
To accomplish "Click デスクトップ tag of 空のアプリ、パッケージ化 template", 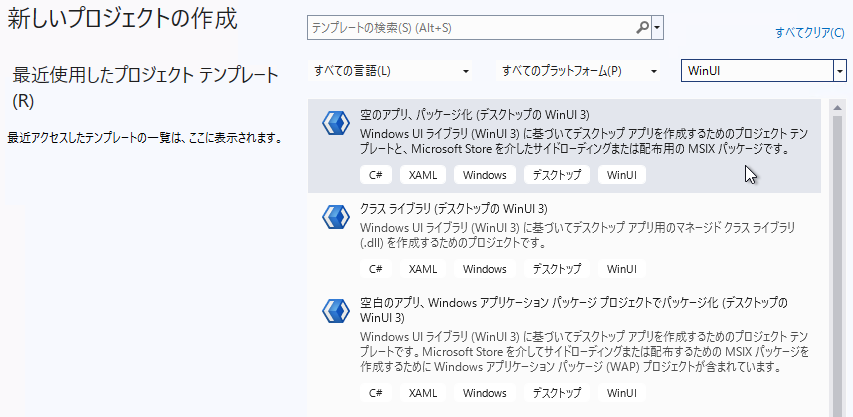I will 557,175.
